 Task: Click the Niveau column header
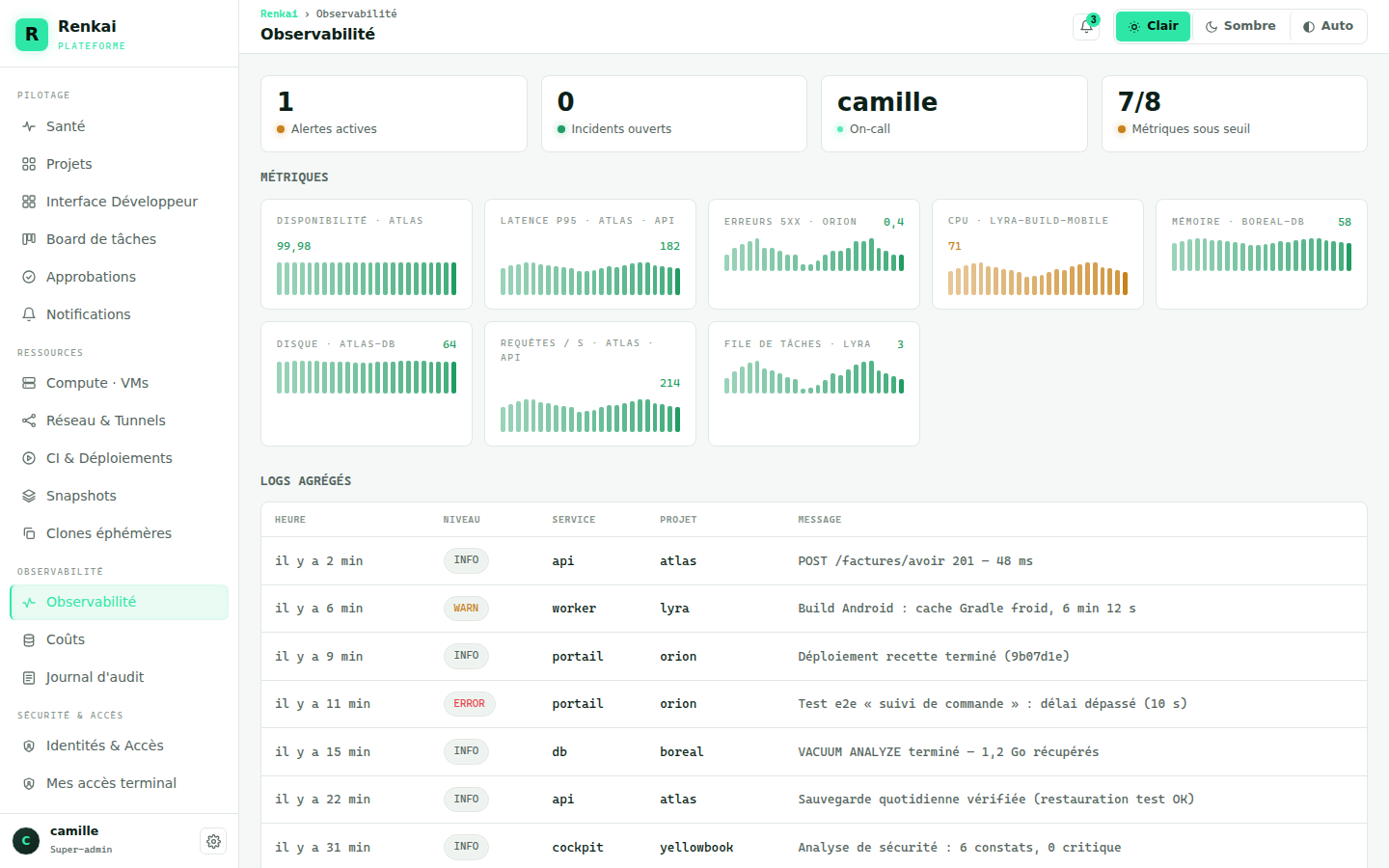(461, 520)
